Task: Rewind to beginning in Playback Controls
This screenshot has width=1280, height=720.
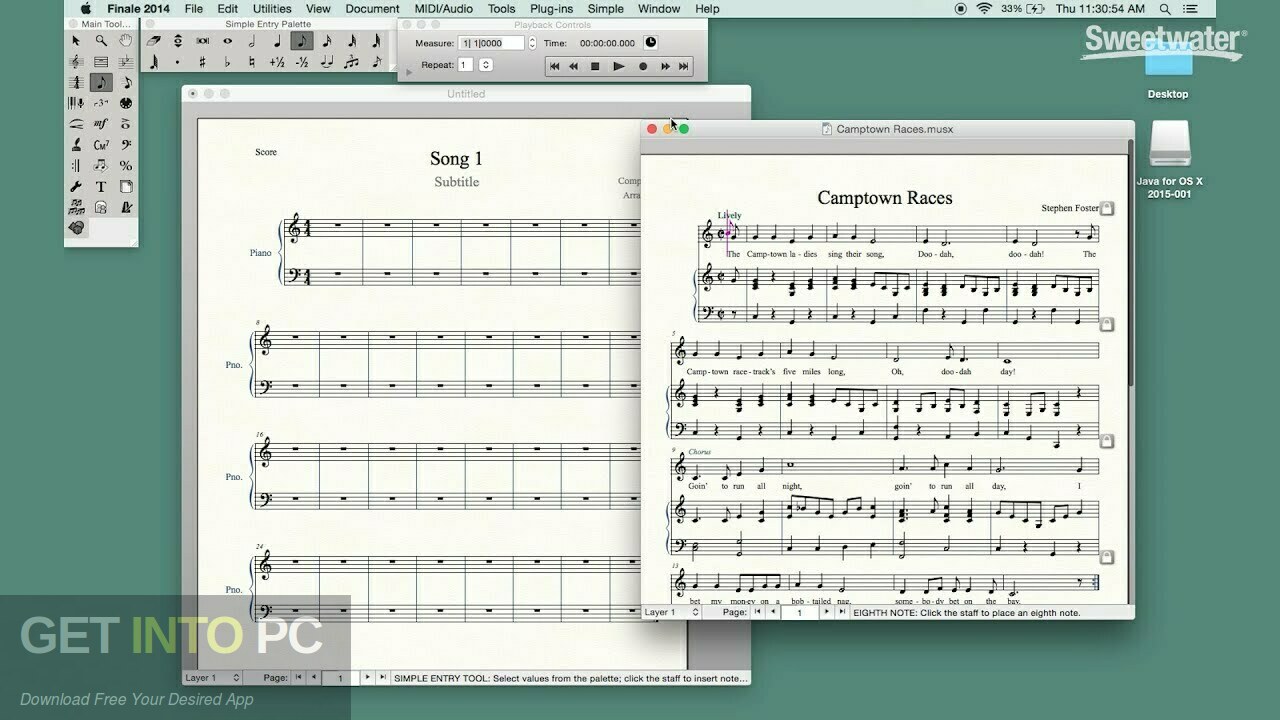Action: point(554,66)
